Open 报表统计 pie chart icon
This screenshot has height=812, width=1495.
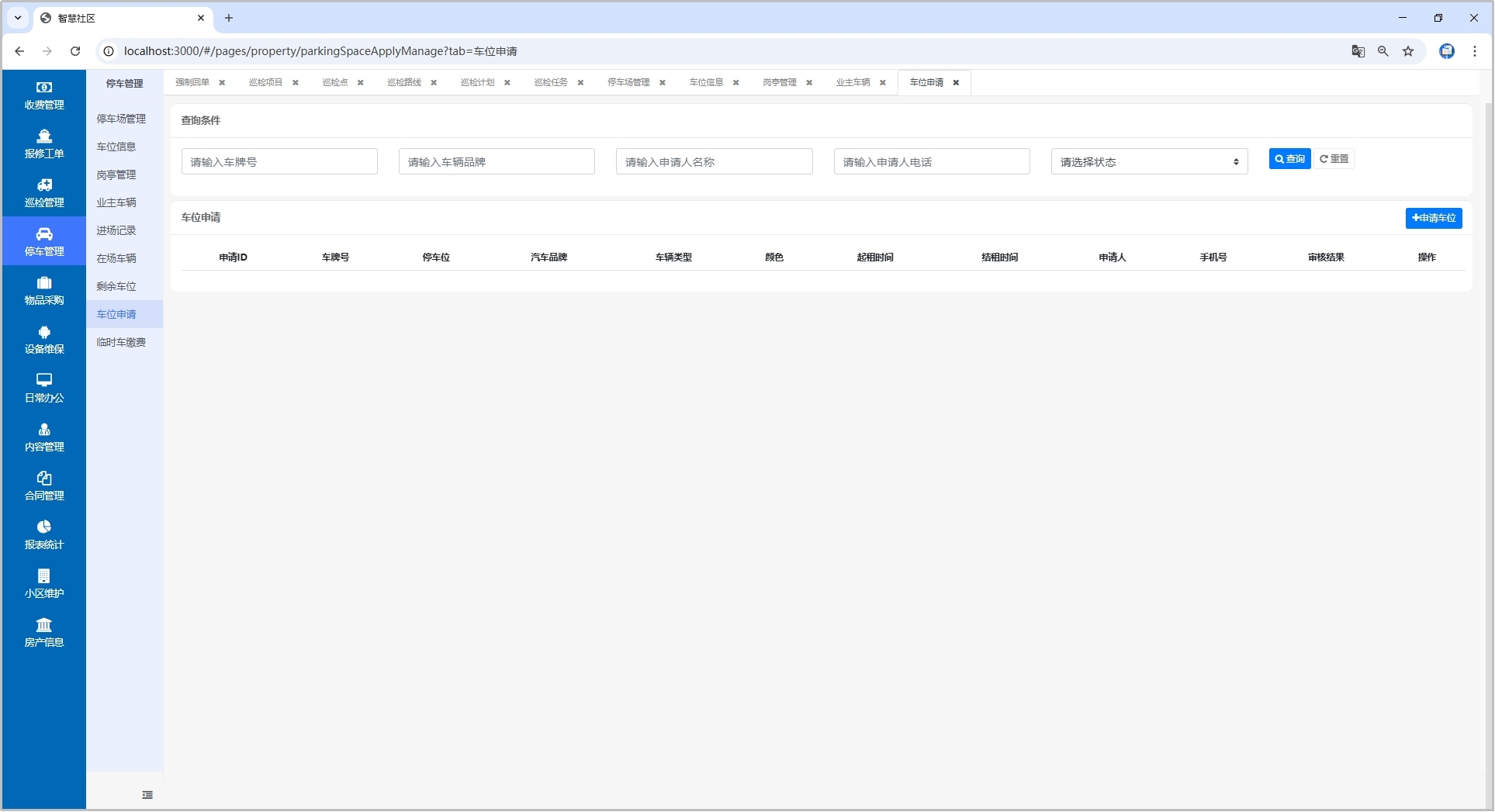(x=44, y=527)
